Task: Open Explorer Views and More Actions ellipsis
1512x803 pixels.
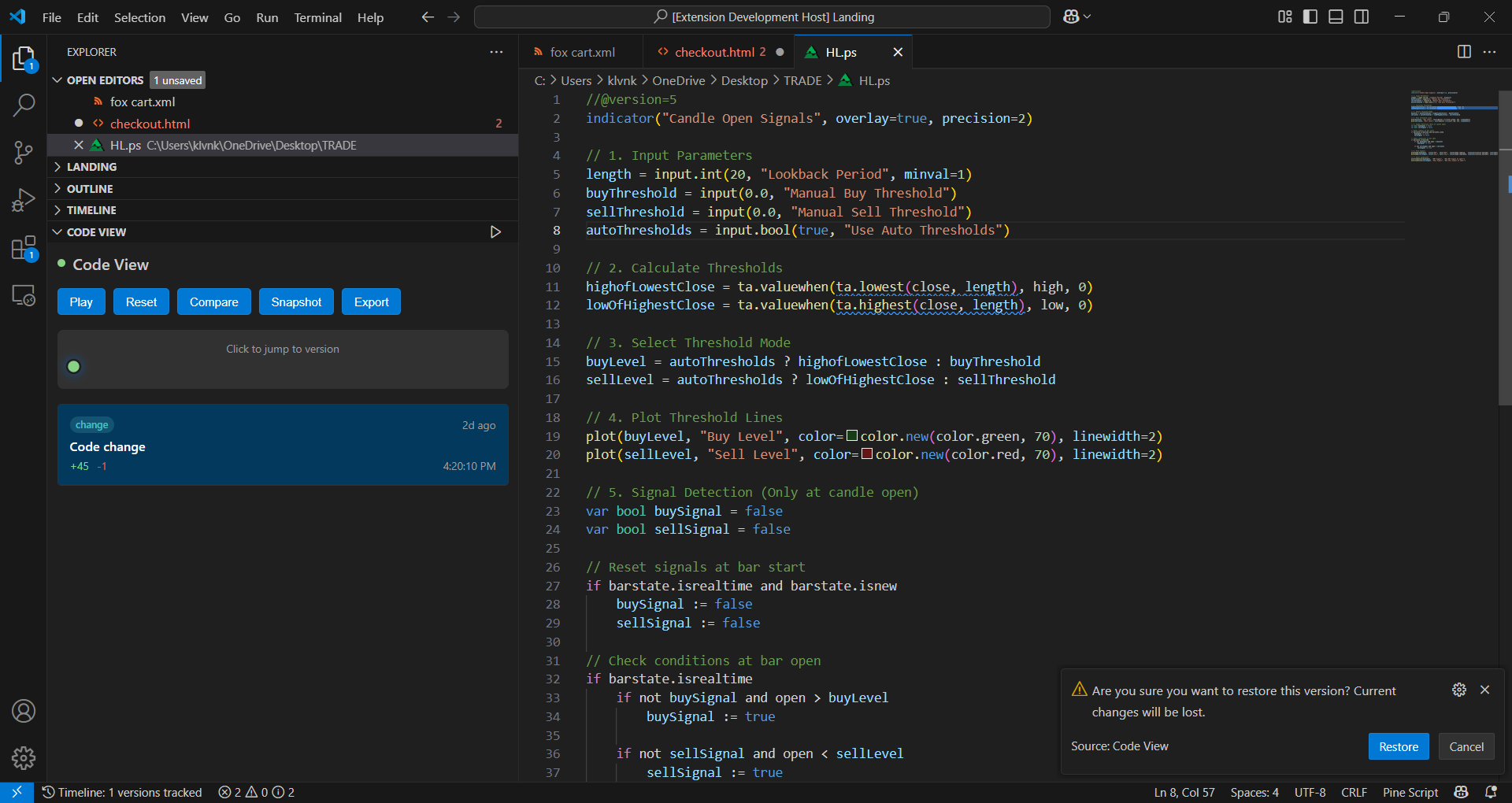Action: click(x=496, y=52)
